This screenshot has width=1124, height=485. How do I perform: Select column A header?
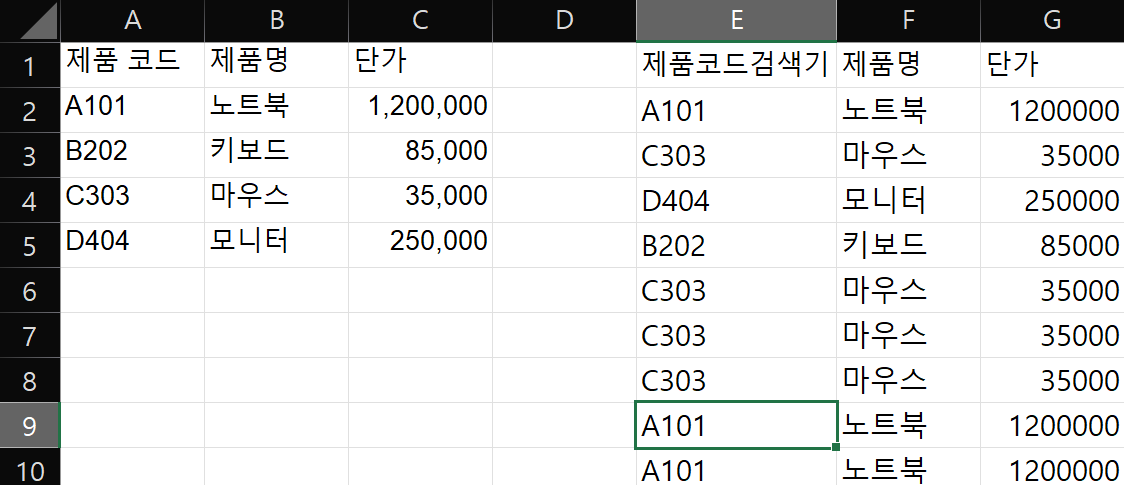pos(133,21)
